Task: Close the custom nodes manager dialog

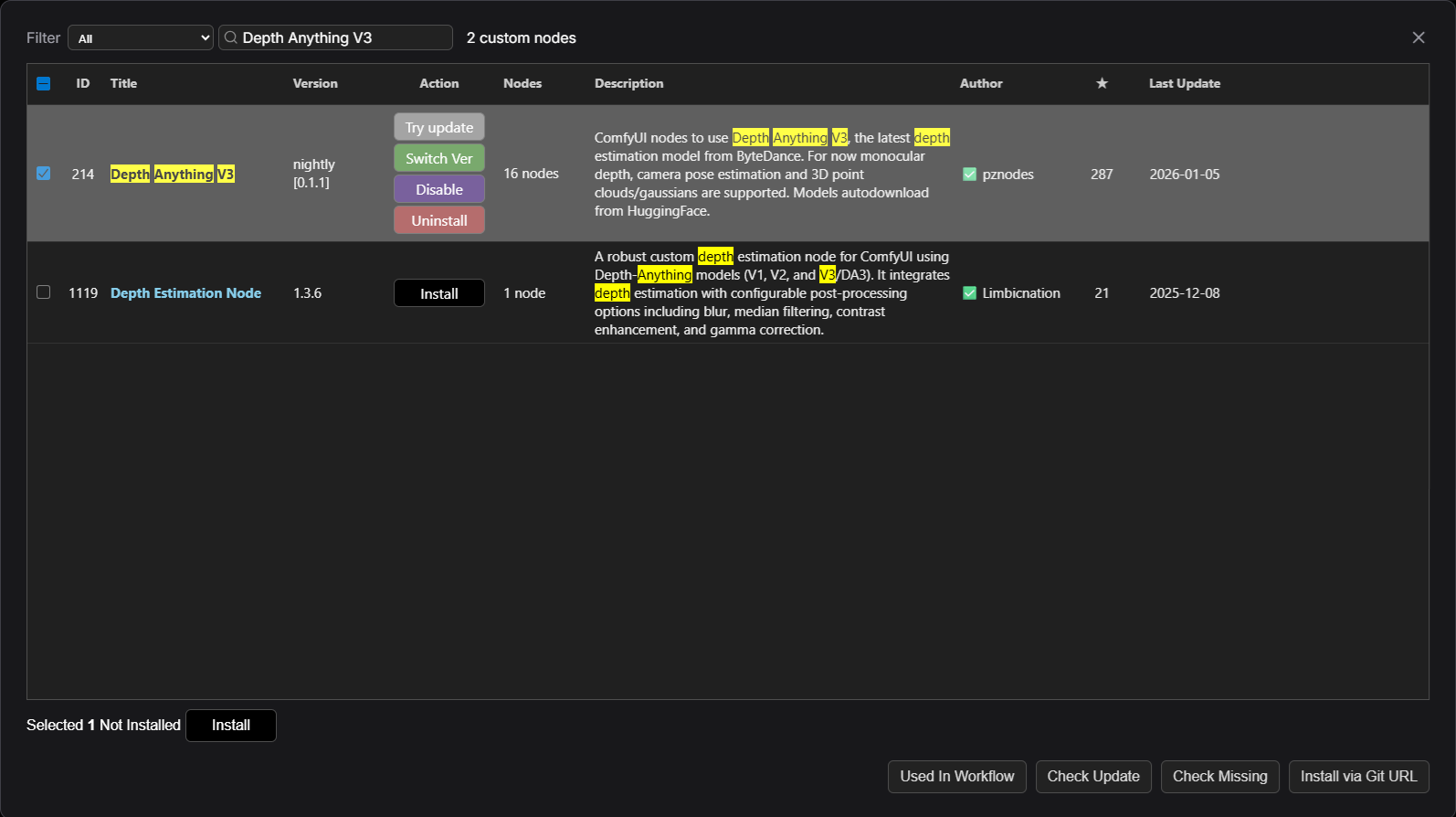Action: pyautogui.click(x=1418, y=37)
